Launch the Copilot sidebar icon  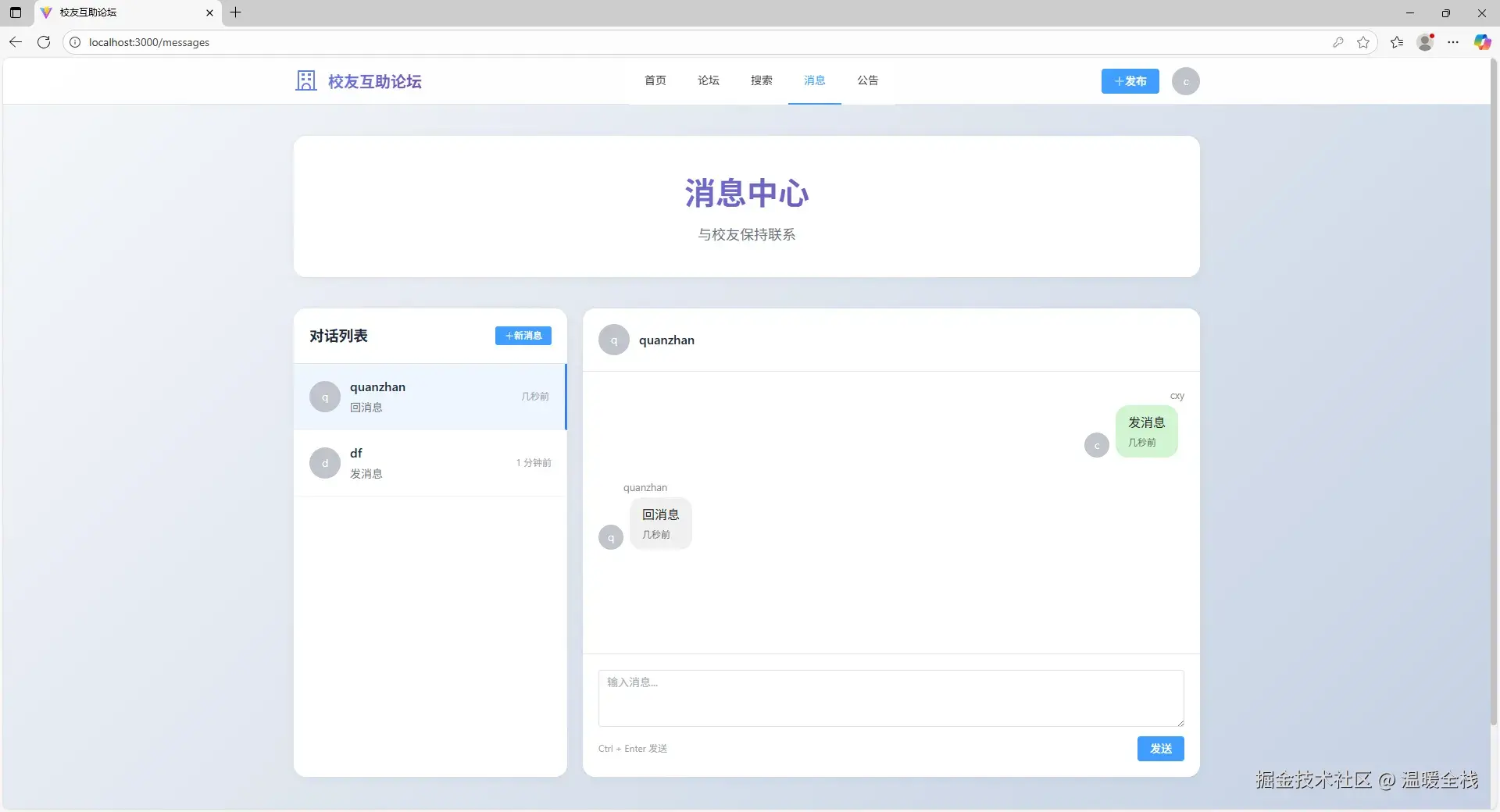1482,42
